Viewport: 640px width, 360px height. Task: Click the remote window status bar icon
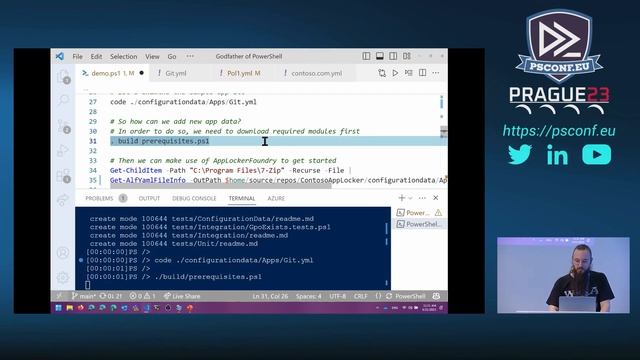60,296
